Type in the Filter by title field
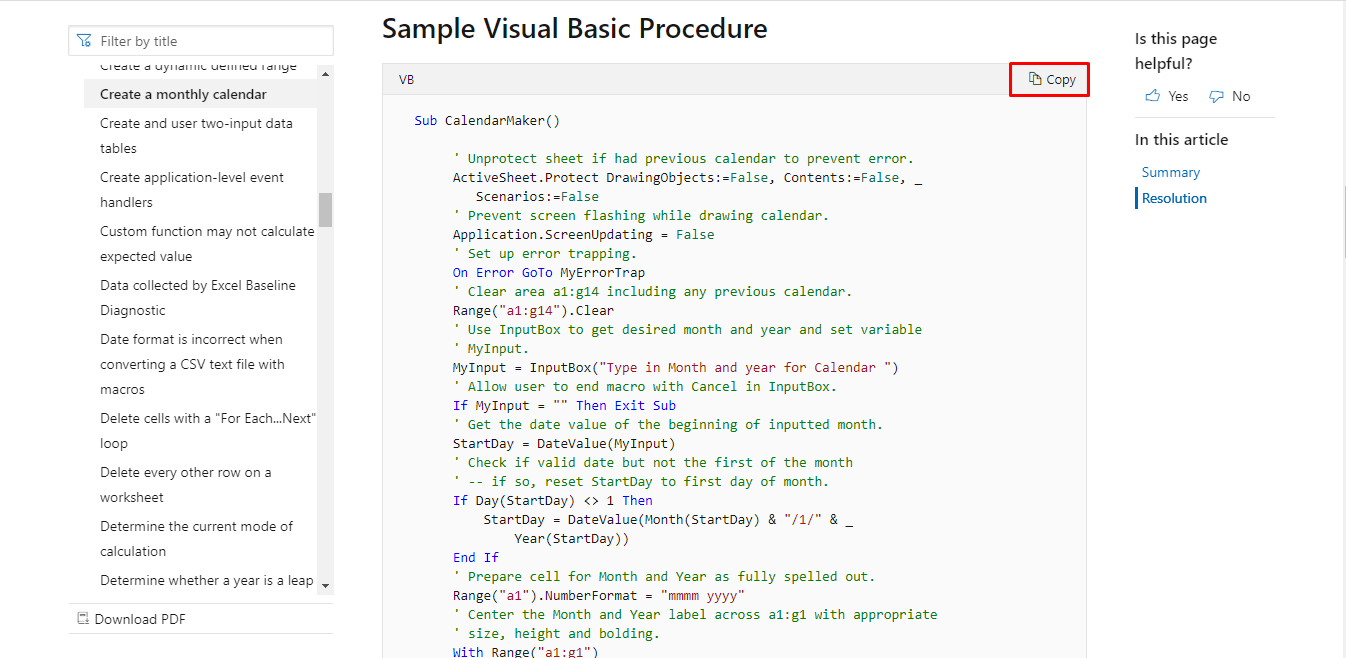The image size is (1346, 658). tap(210, 41)
